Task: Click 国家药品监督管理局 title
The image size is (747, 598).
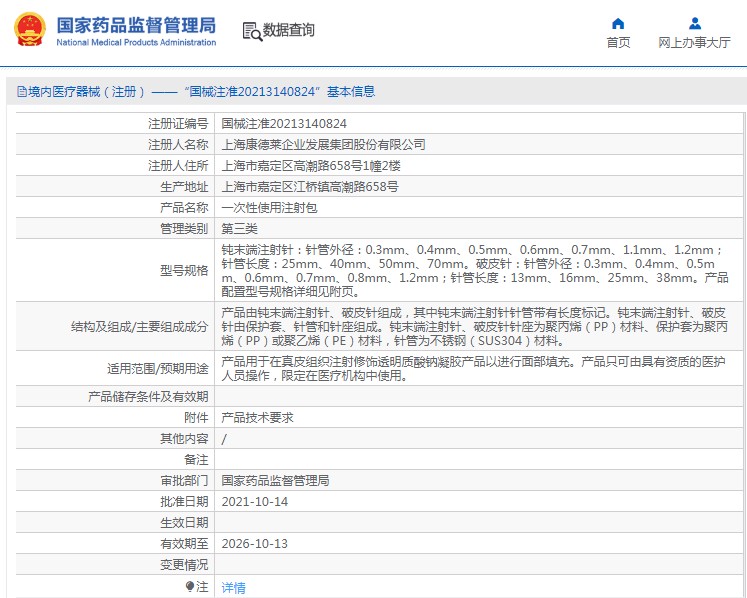Action: click(x=136, y=25)
